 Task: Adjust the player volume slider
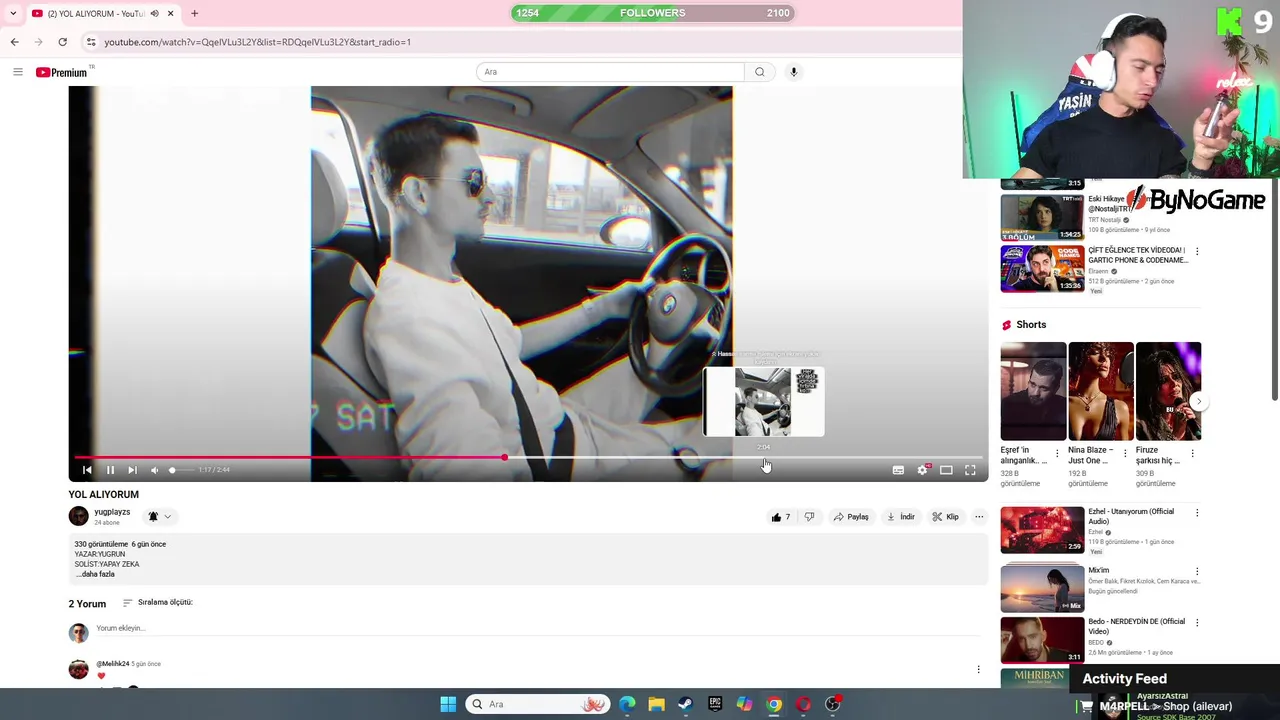(x=180, y=470)
